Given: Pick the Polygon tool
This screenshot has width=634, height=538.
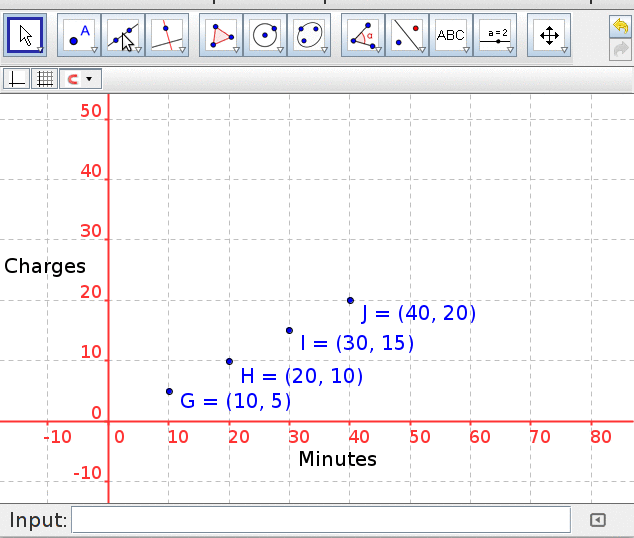Looking at the screenshot, I should (x=220, y=35).
